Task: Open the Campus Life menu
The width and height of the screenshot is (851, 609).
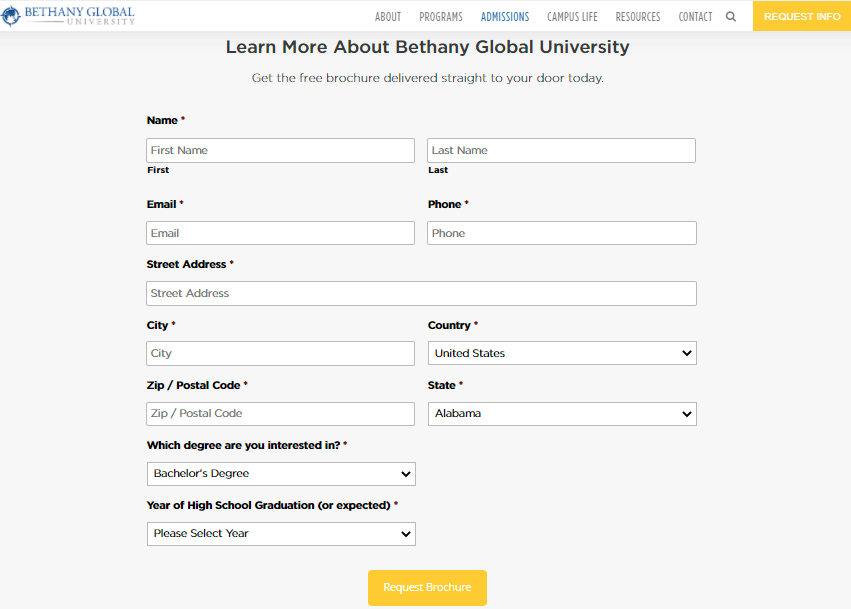Action: click(x=572, y=17)
